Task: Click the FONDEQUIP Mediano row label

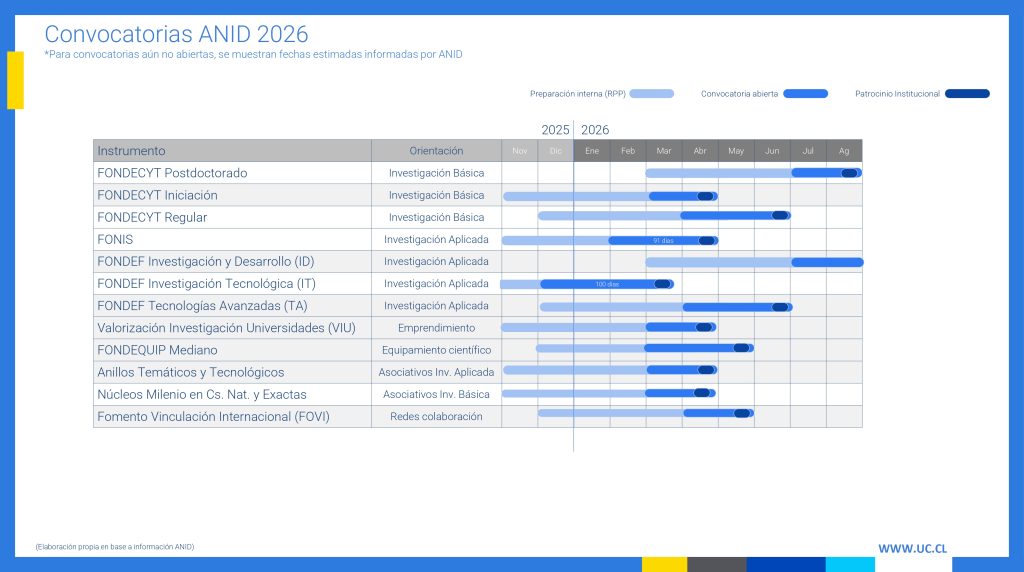Action: [x=157, y=350]
